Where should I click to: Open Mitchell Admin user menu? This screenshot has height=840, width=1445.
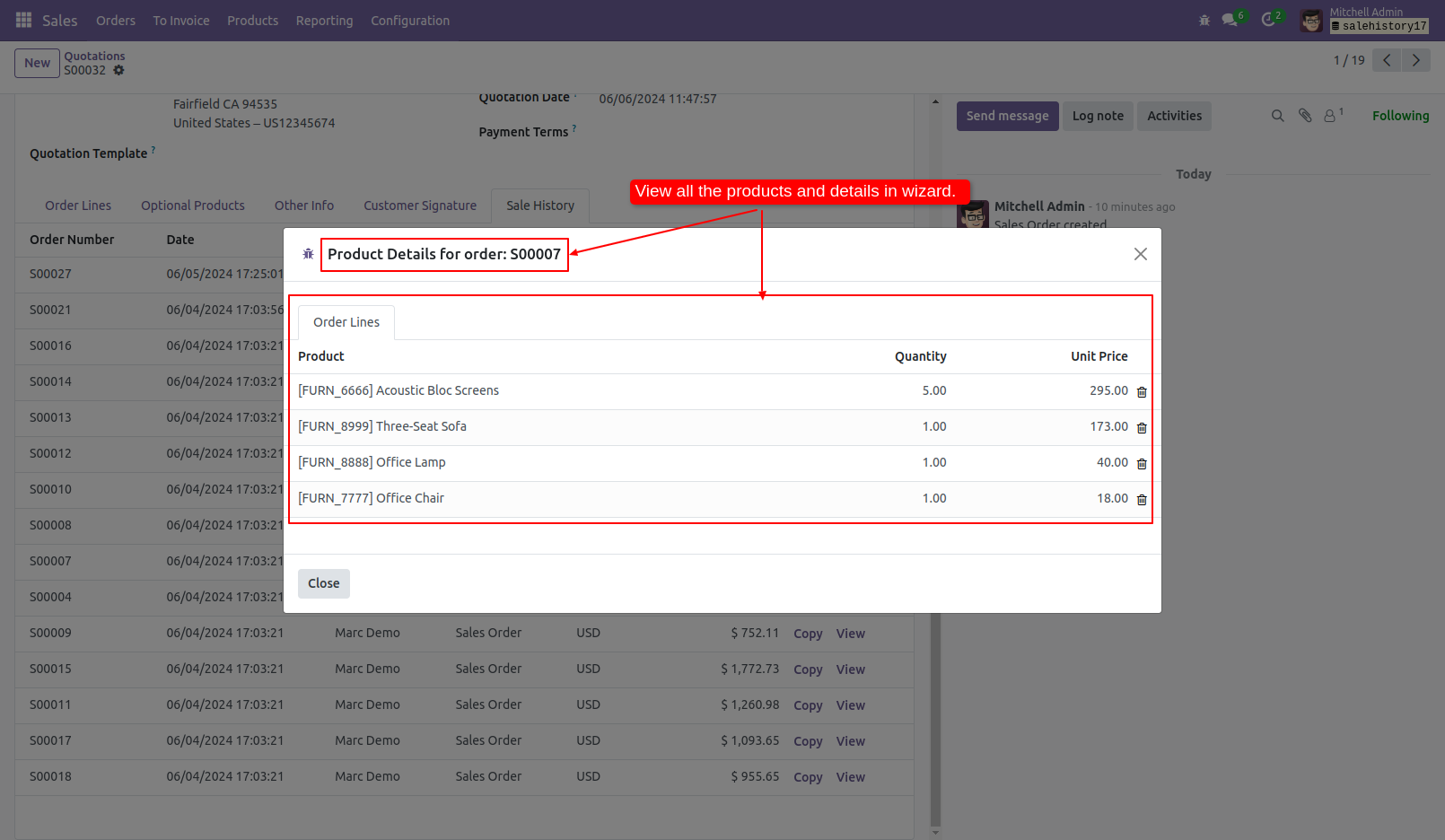click(x=1364, y=20)
